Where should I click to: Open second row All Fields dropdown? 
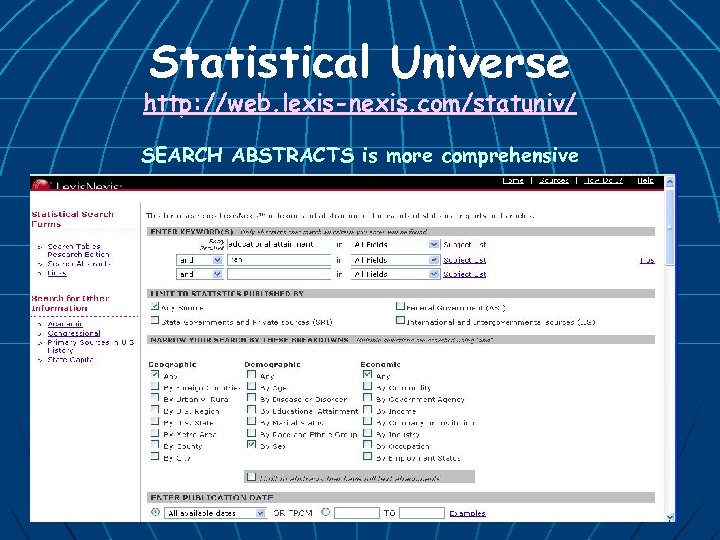[x=395, y=260]
